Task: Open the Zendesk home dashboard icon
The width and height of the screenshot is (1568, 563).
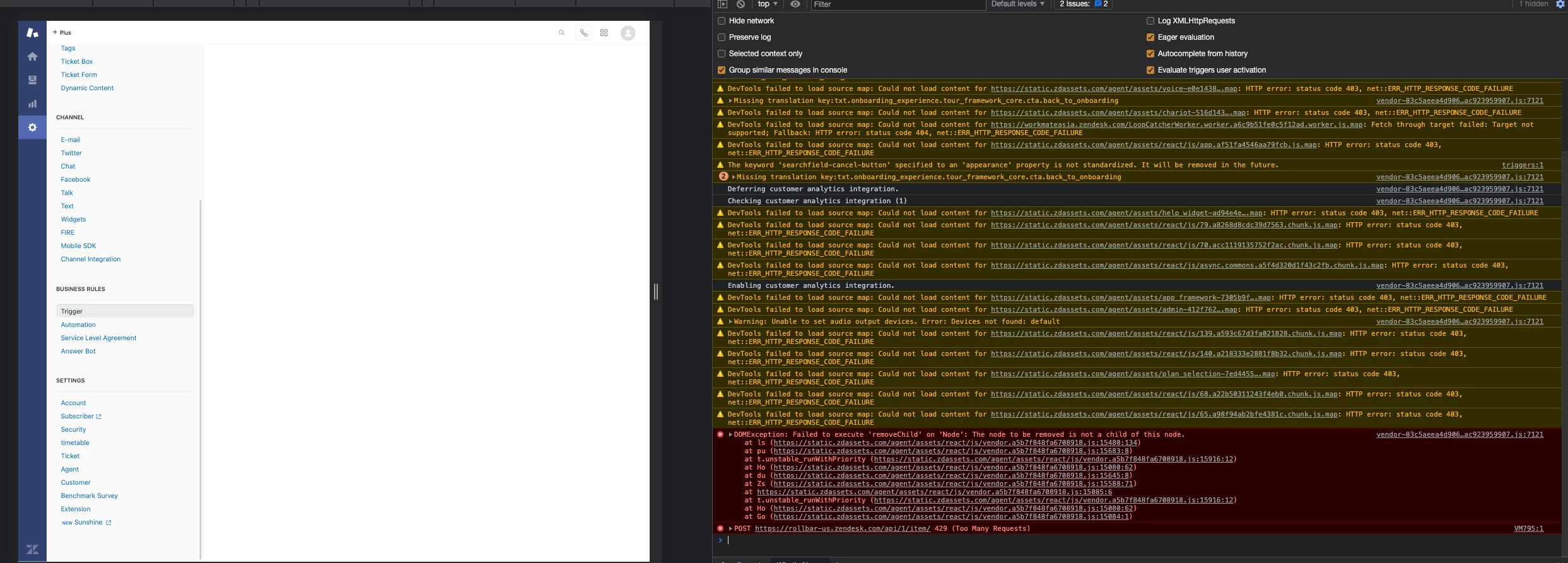Action: [x=32, y=57]
